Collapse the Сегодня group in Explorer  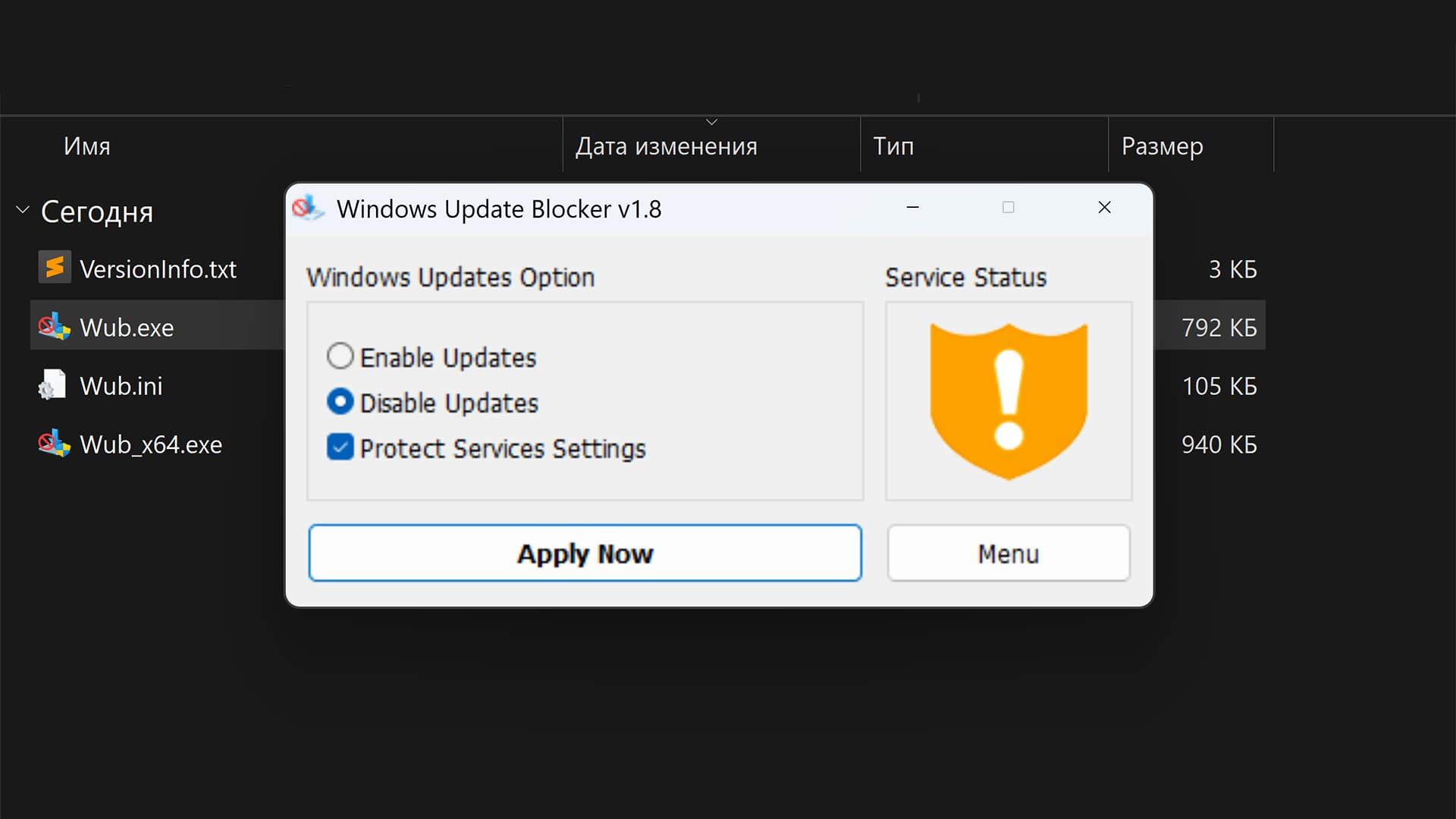click(x=23, y=210)
